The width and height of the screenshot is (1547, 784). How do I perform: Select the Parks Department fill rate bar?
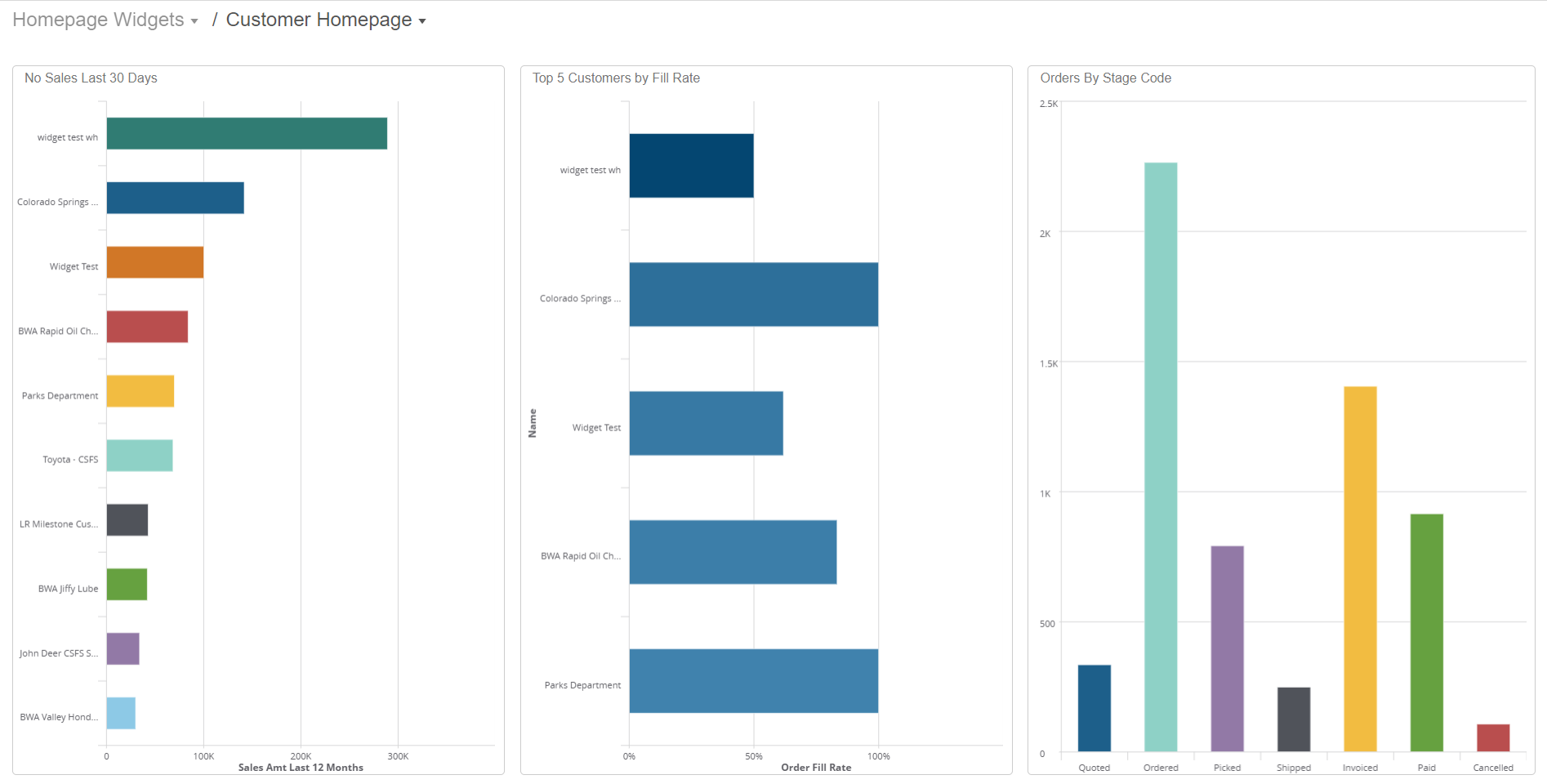point(753,681)
